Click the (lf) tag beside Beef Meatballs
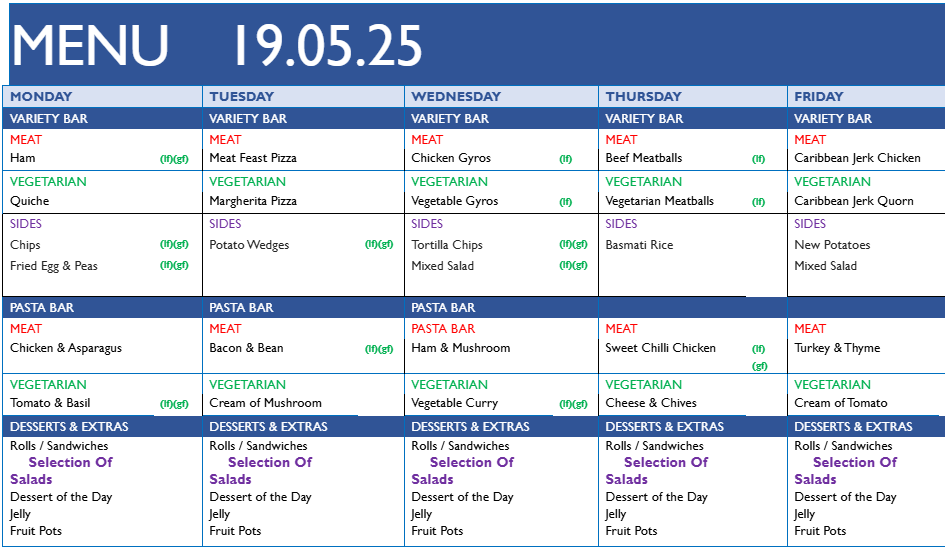 (x=758, y=159)
